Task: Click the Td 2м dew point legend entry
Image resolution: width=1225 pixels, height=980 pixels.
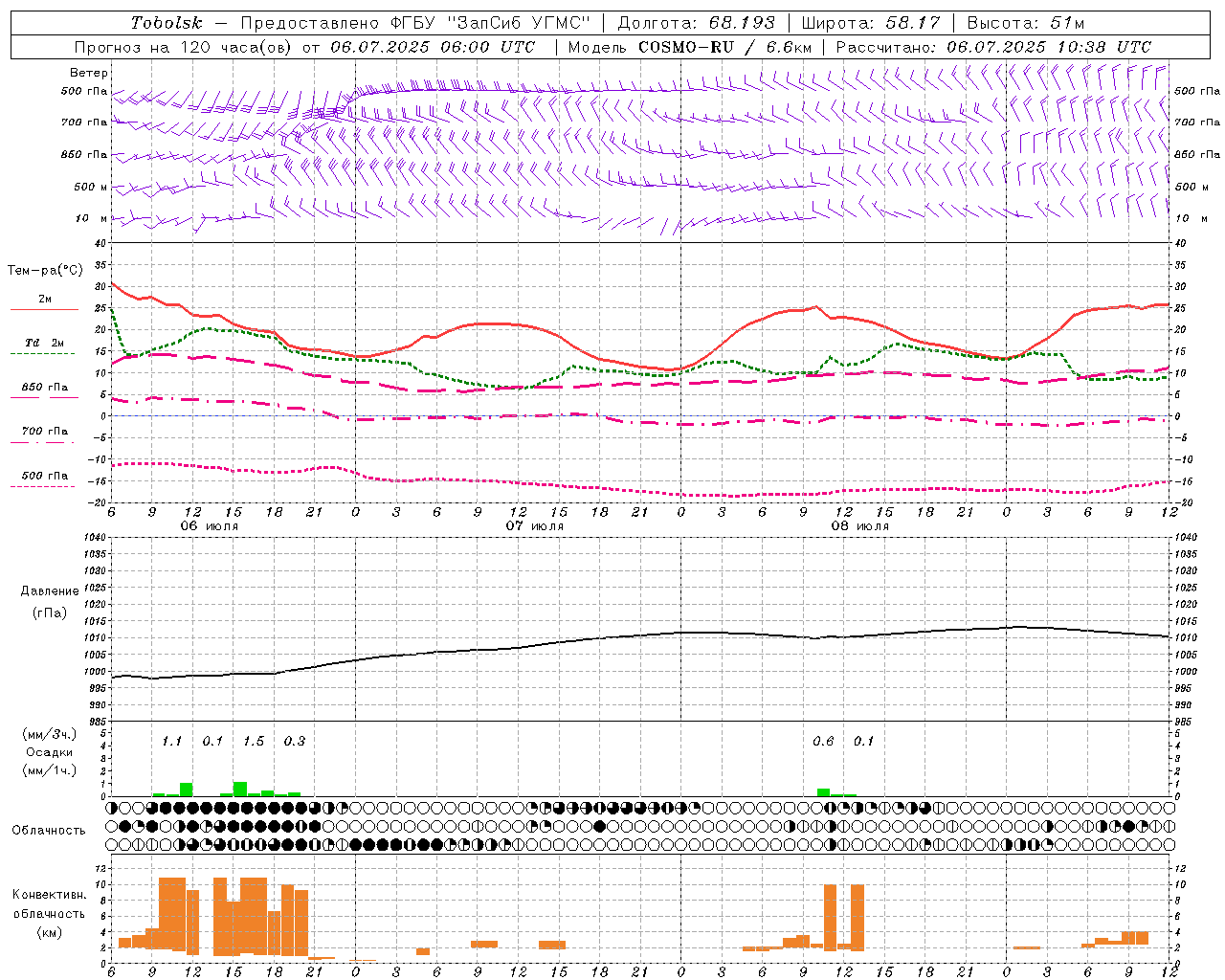Action: (x=45, y=343)
